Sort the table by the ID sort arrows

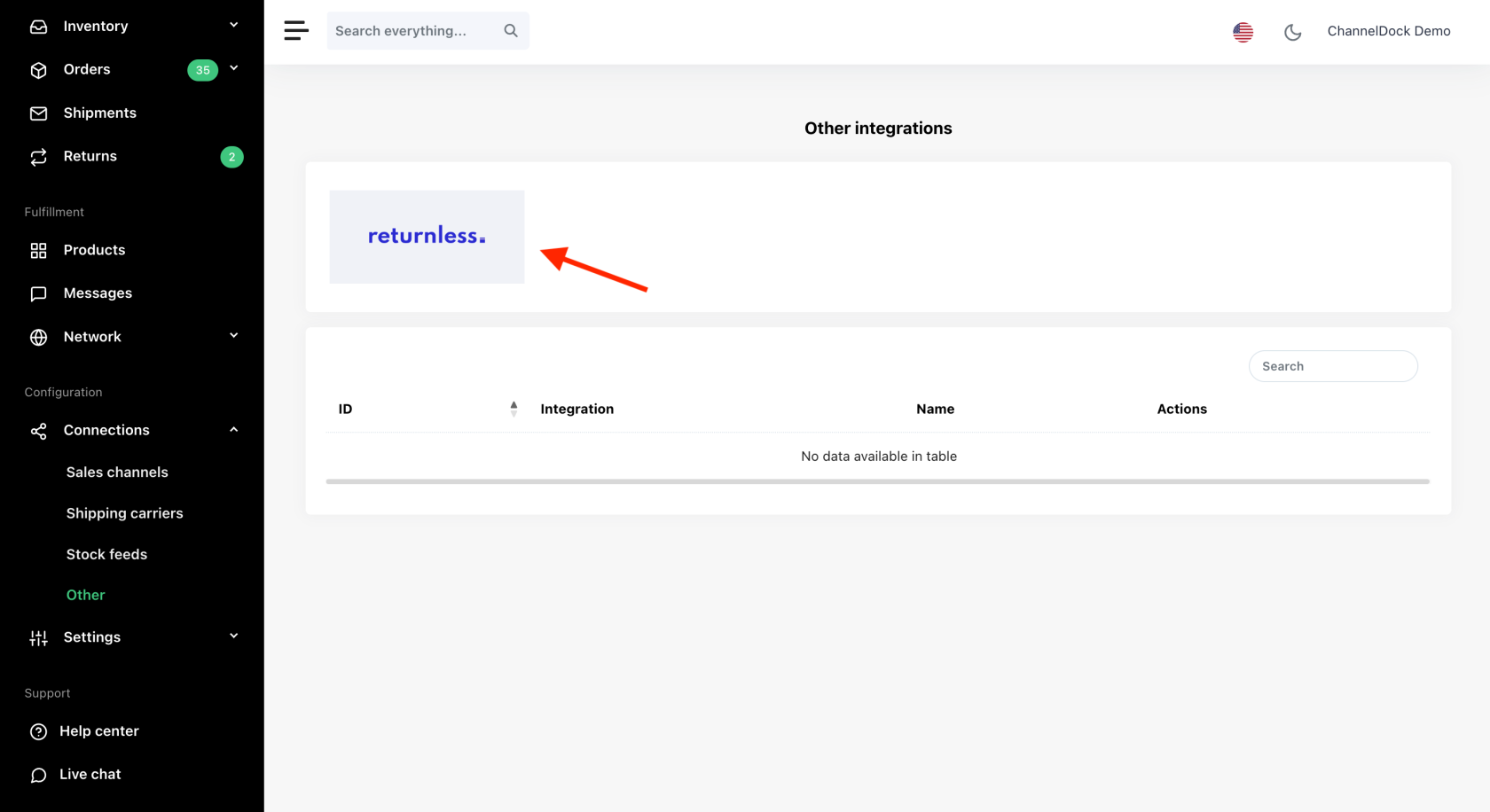coord(514,409)
